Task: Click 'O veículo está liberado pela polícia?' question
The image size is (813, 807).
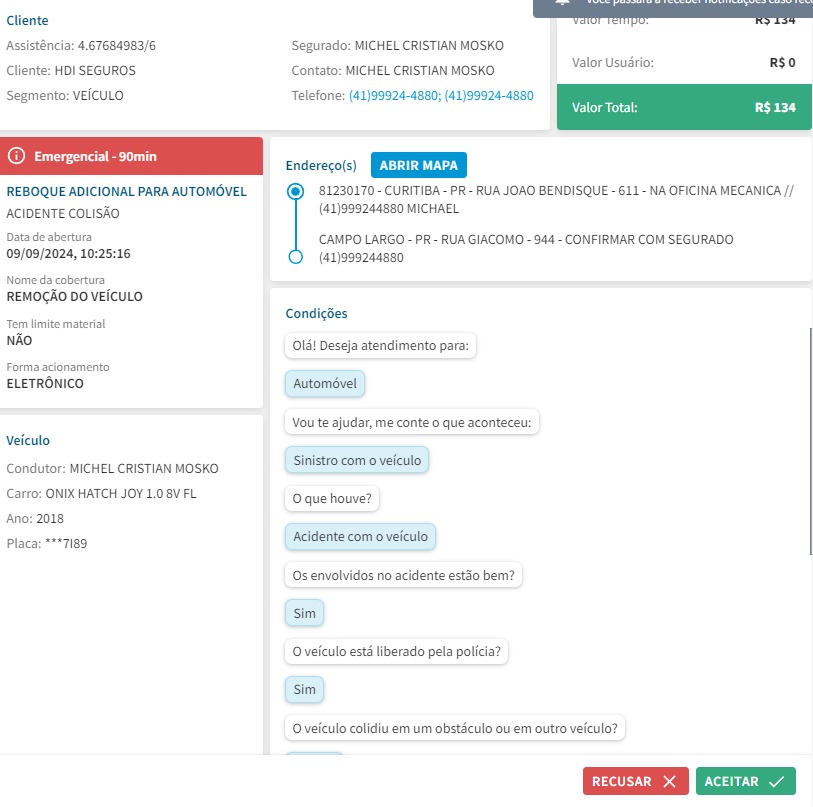Action: point(396,651)
